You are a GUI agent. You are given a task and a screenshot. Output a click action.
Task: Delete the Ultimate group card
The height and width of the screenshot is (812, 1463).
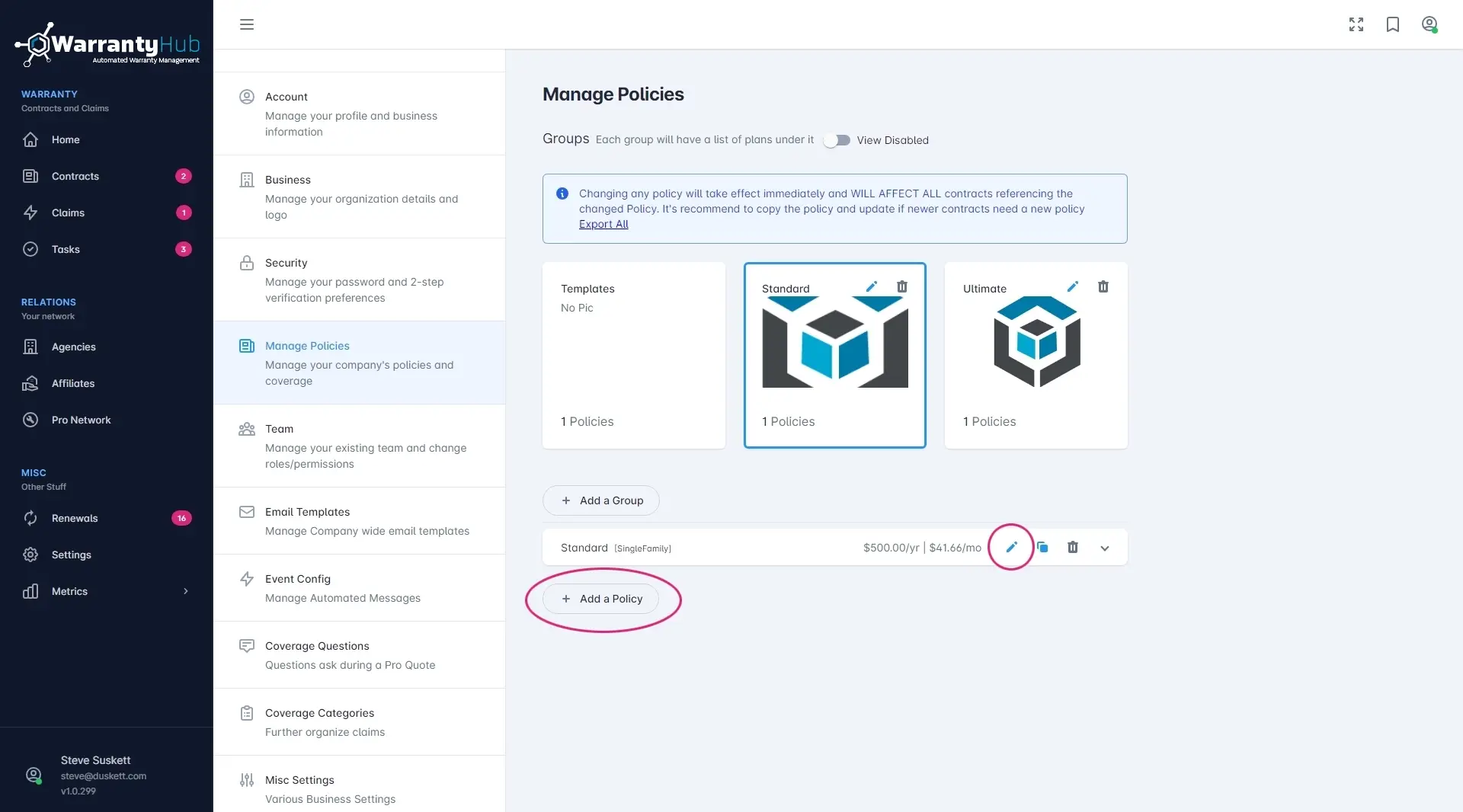1103,287
